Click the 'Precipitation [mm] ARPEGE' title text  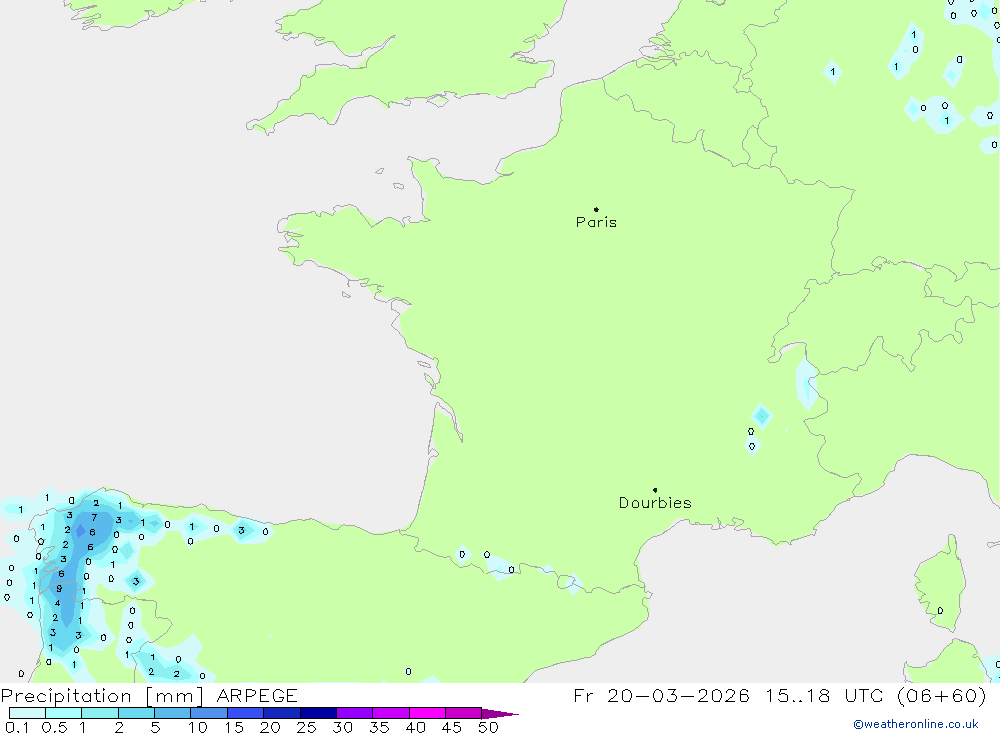click(149, 695)
